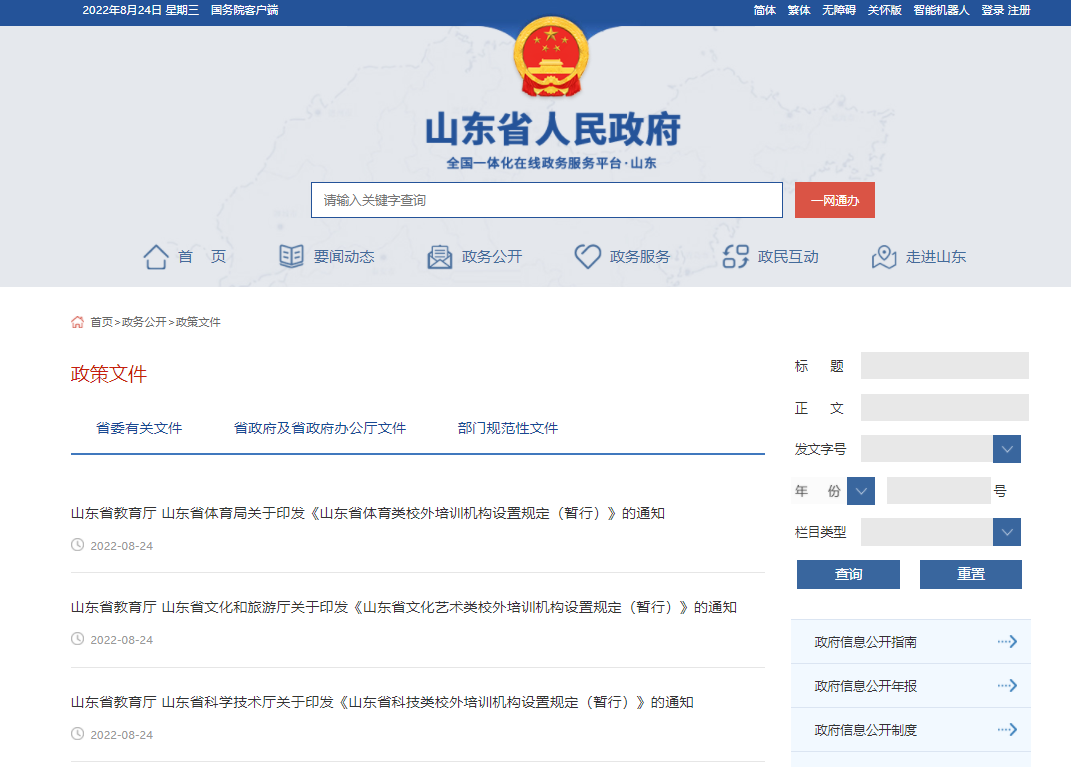Viewport: 1071px width, 767px height.
Task: Open the 体育类校外培训机构设置规定 notice
Action: (x=367, y=513)
